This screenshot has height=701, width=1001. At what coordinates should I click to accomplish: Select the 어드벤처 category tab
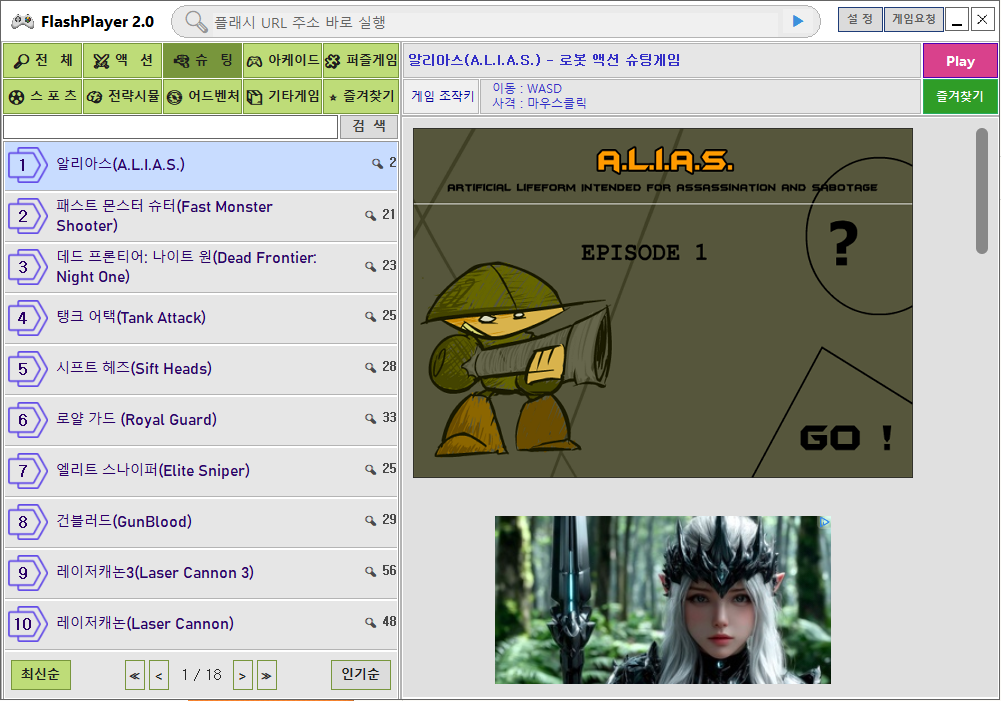click(202, 96)
